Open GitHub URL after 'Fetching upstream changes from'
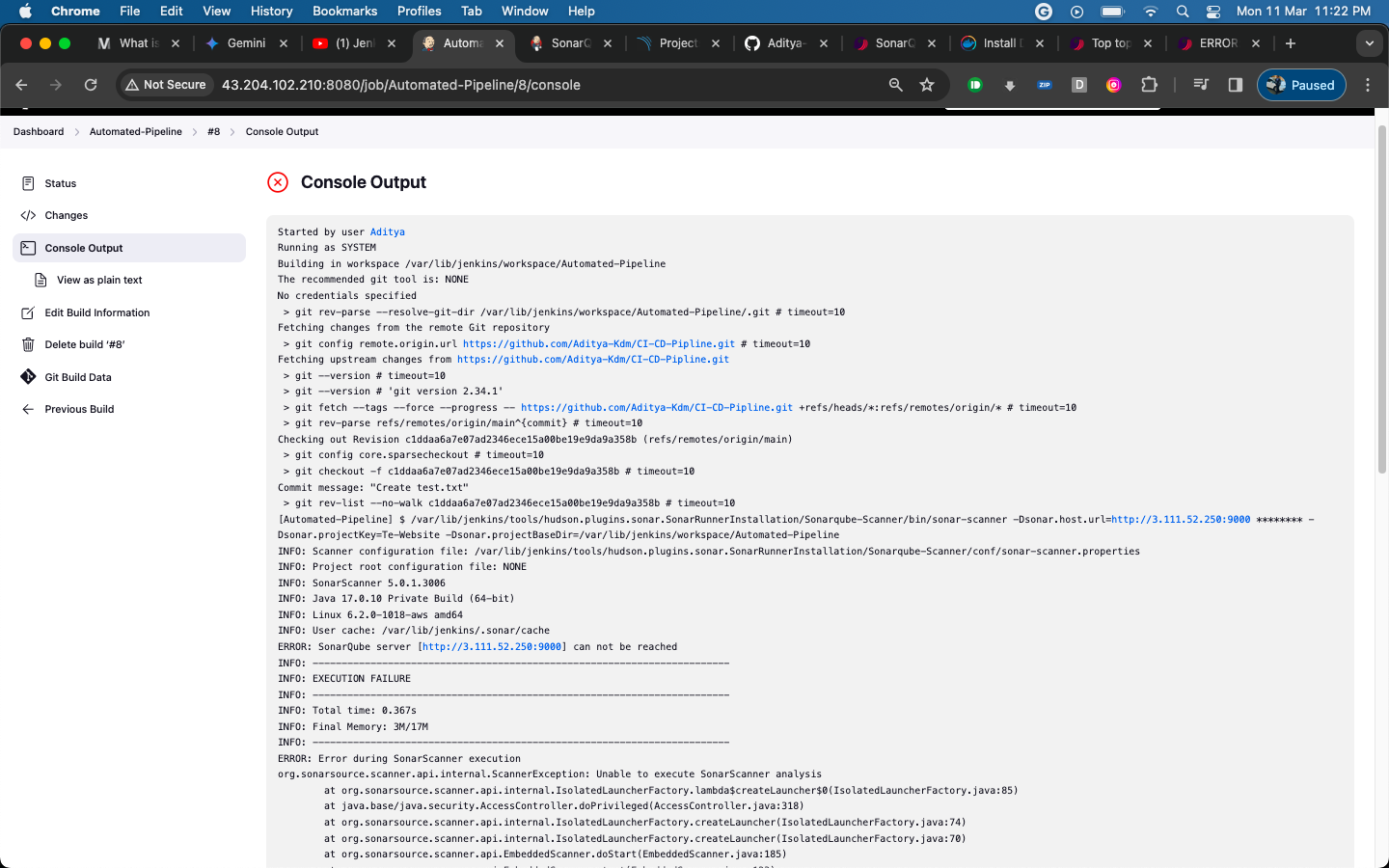The image size is (1389, 868). coord(593,360)
